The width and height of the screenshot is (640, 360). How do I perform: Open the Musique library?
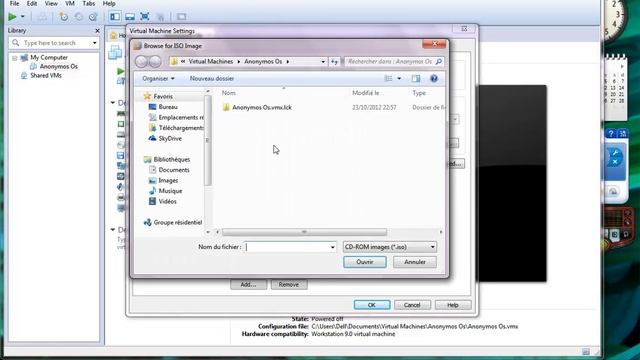coord(170,191)
